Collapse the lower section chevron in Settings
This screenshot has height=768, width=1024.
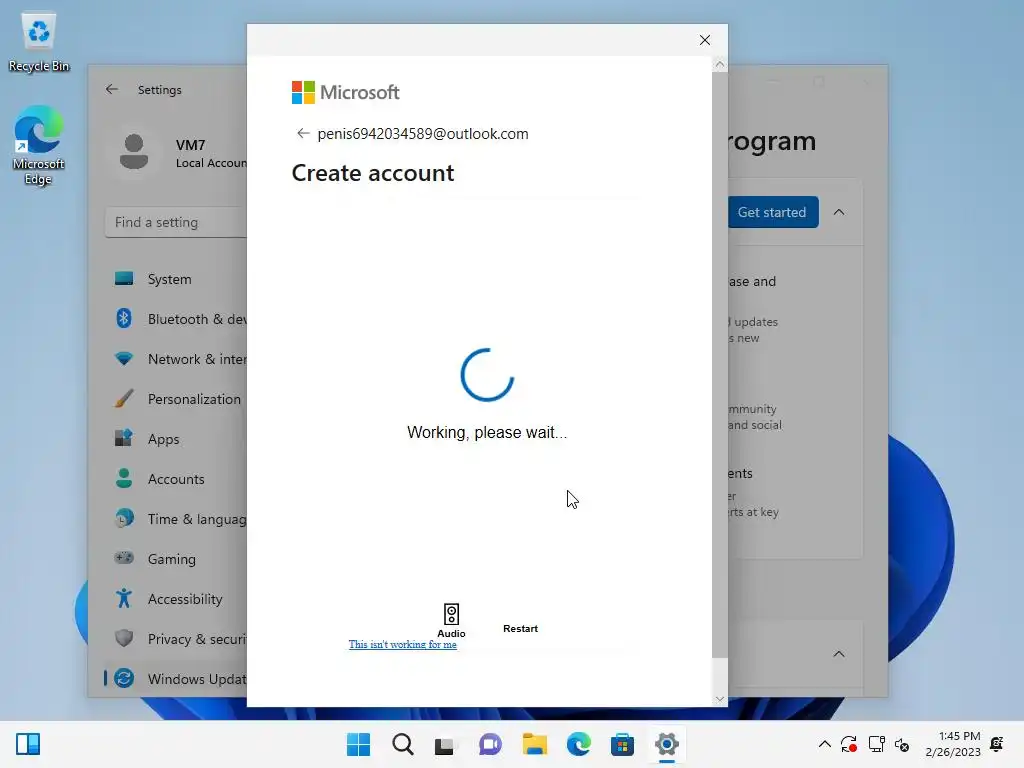839,654
